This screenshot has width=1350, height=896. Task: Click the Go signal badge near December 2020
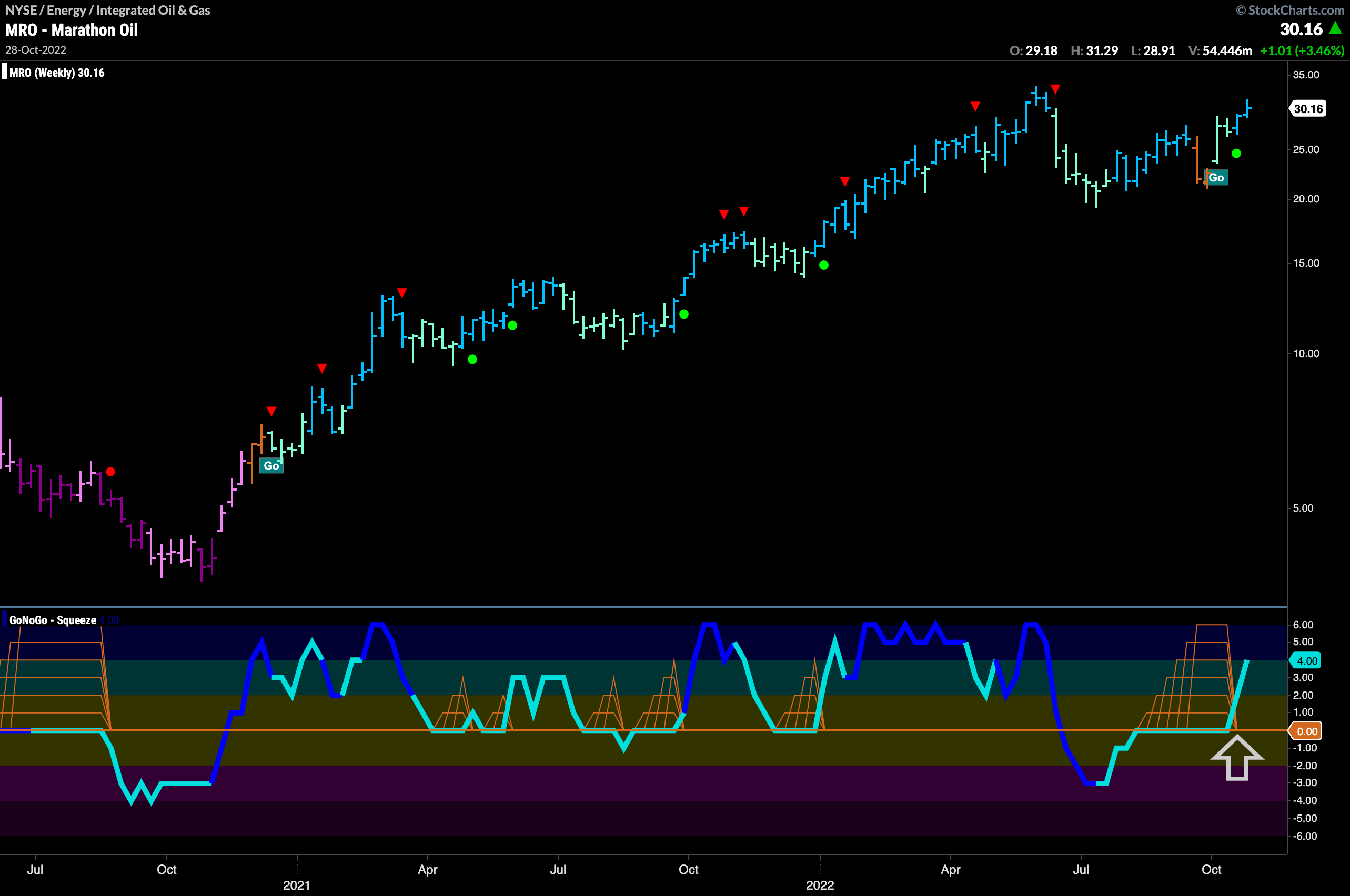click(271, 466)
